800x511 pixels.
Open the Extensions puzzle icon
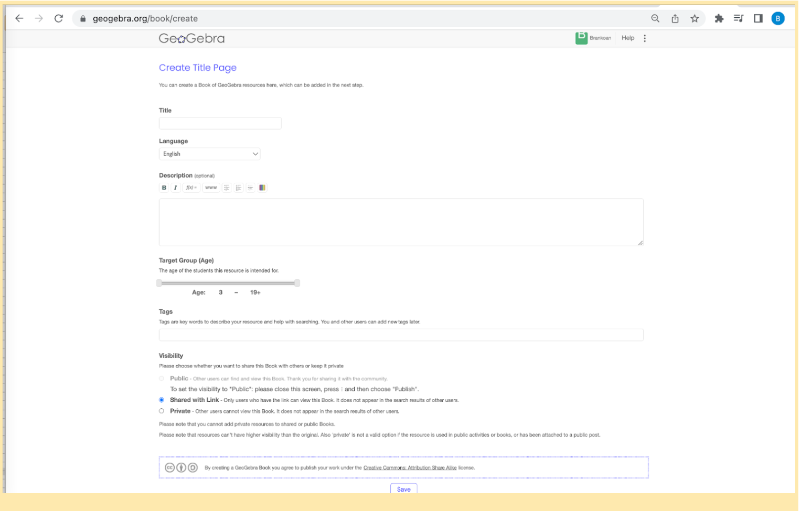click(x=719, y=19)
